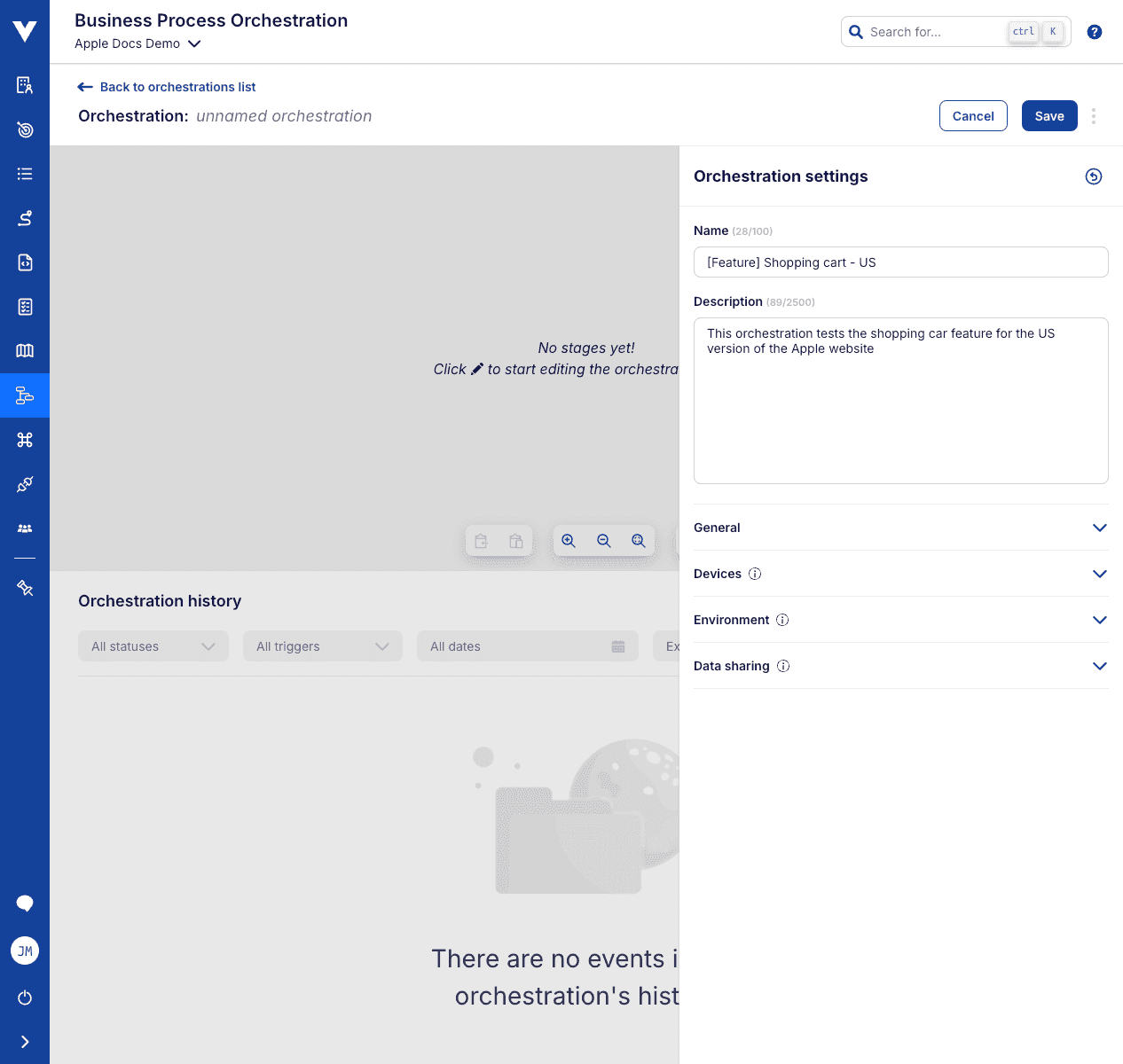The width and height of the screenshot is (1123, 1064).
Task: Click the zoom out magnifier icon
Action: [604, 541]
